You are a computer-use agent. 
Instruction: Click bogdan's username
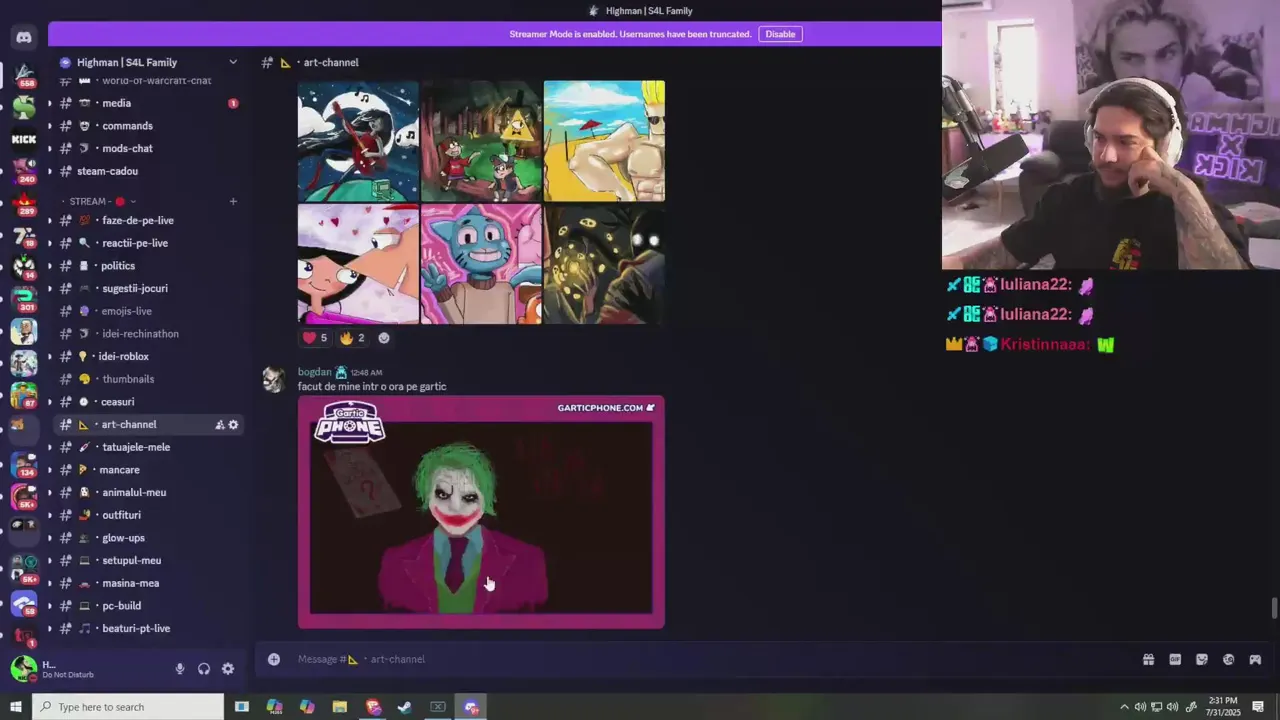(314, 372)
